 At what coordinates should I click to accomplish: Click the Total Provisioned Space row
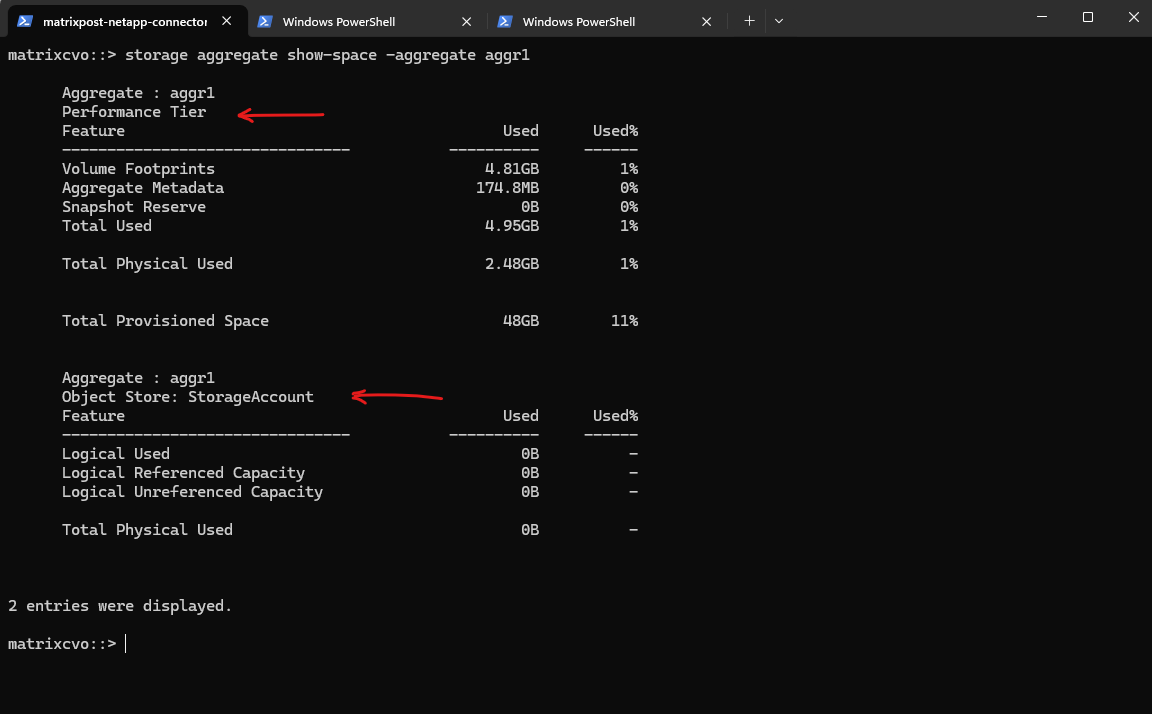click(x=165, y=321)
